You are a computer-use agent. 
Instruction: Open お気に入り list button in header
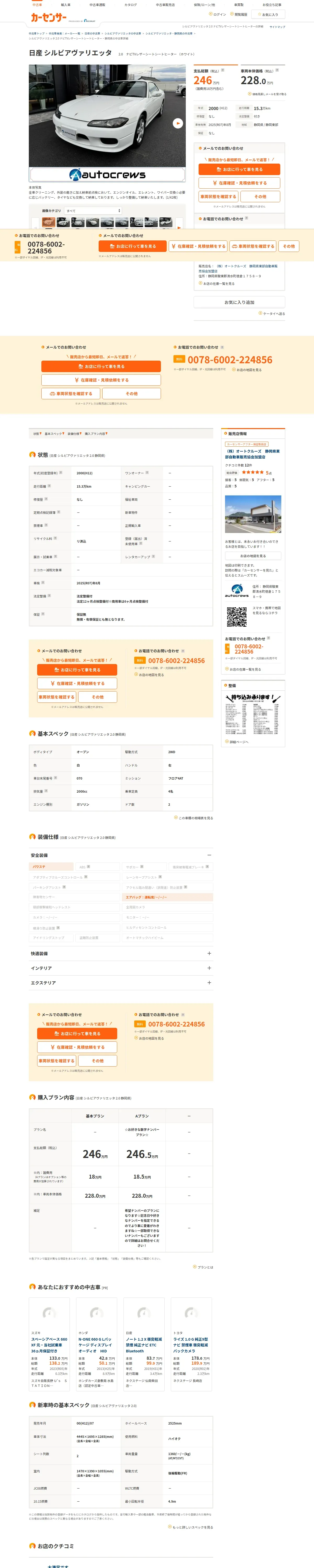268,15
